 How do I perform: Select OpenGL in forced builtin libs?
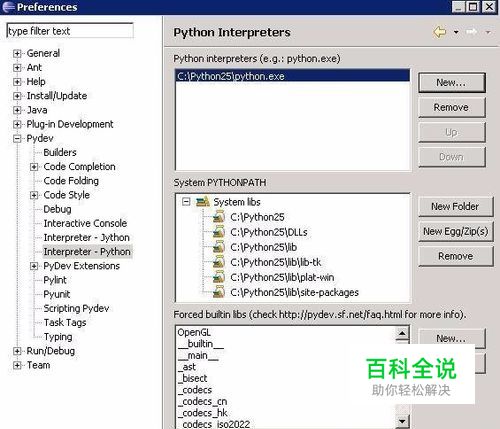tap(194, 332)
